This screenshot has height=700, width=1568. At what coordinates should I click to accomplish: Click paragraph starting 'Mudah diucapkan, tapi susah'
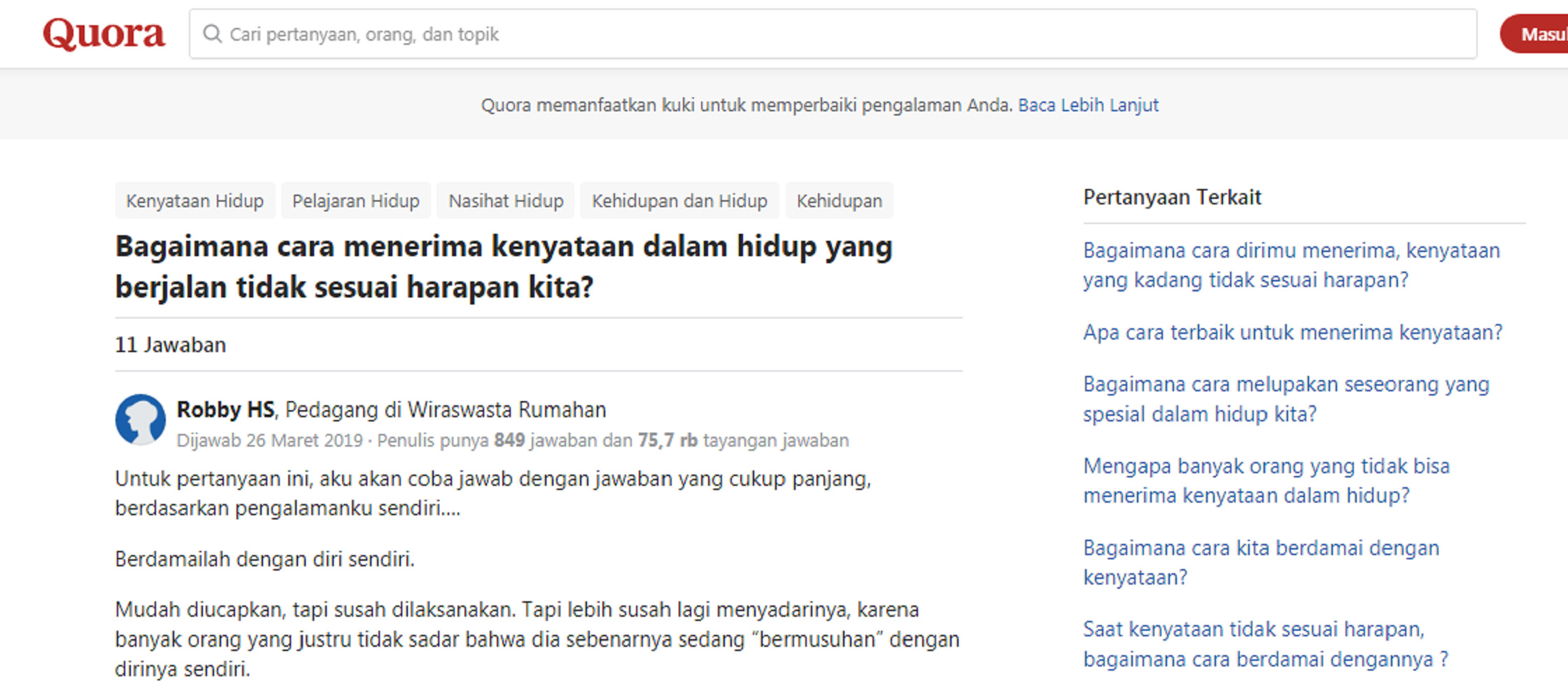coord(537,639)
